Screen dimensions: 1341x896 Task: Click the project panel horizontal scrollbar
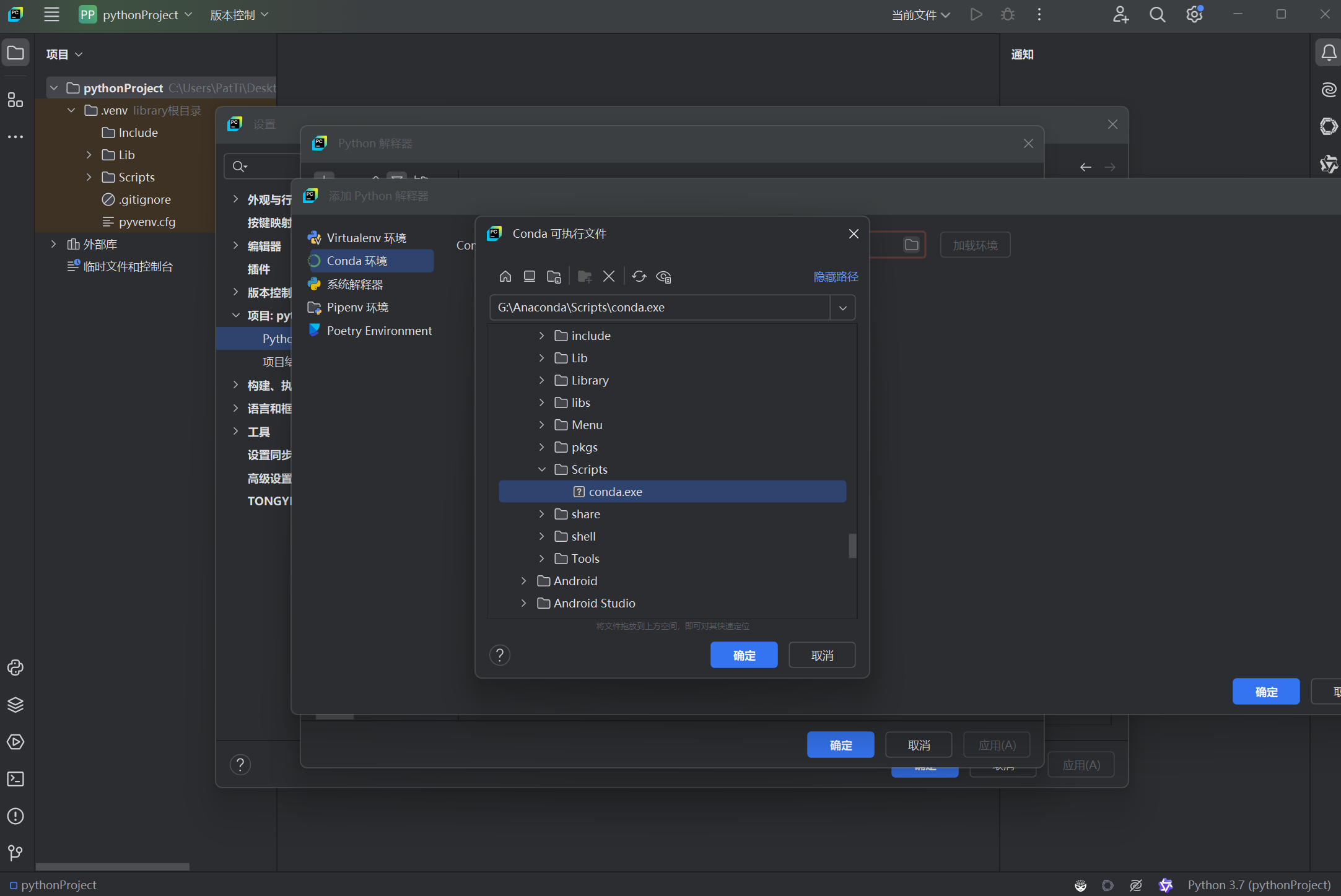click(x=112, y=866)
